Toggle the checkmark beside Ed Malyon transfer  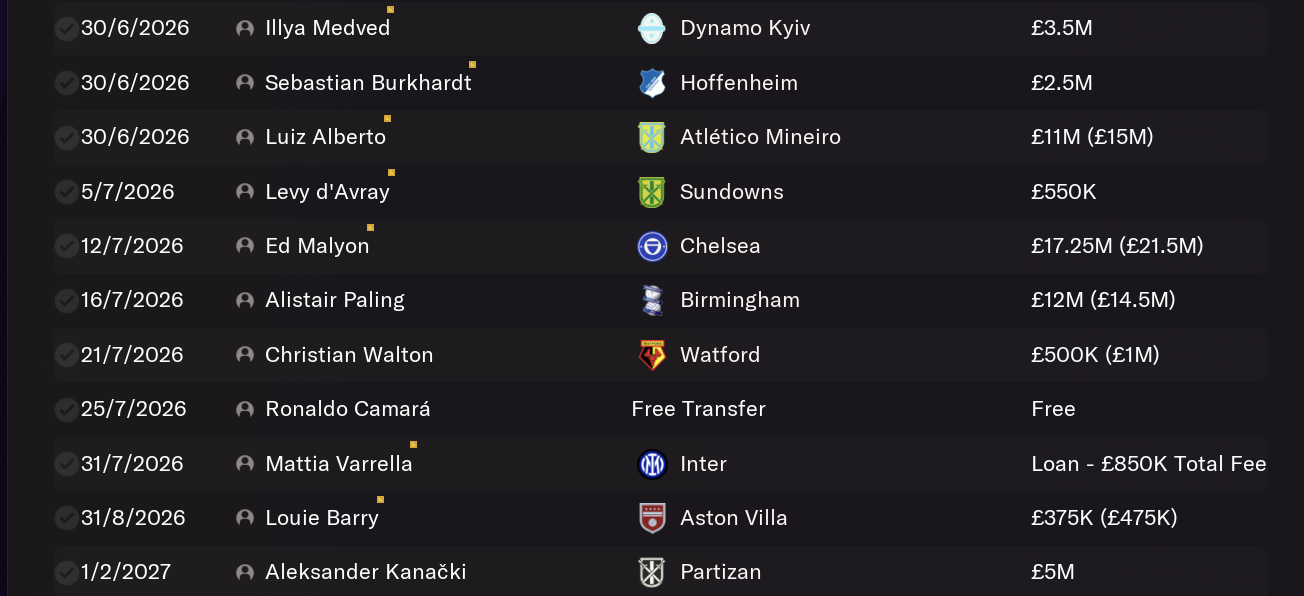point(66,246)
